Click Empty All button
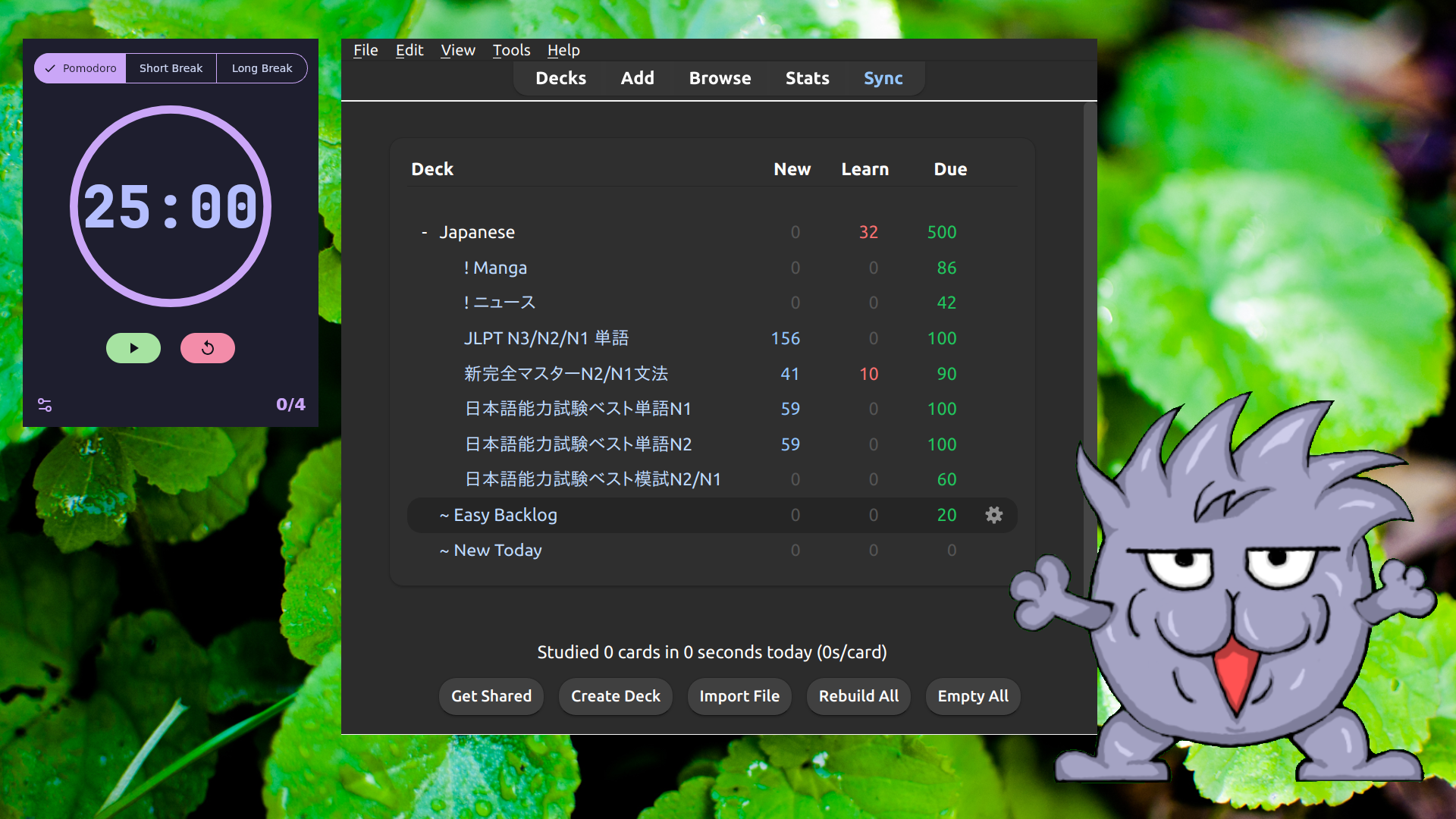The height and width of the screenshot is (819, 1456). [x=973, y=696]
